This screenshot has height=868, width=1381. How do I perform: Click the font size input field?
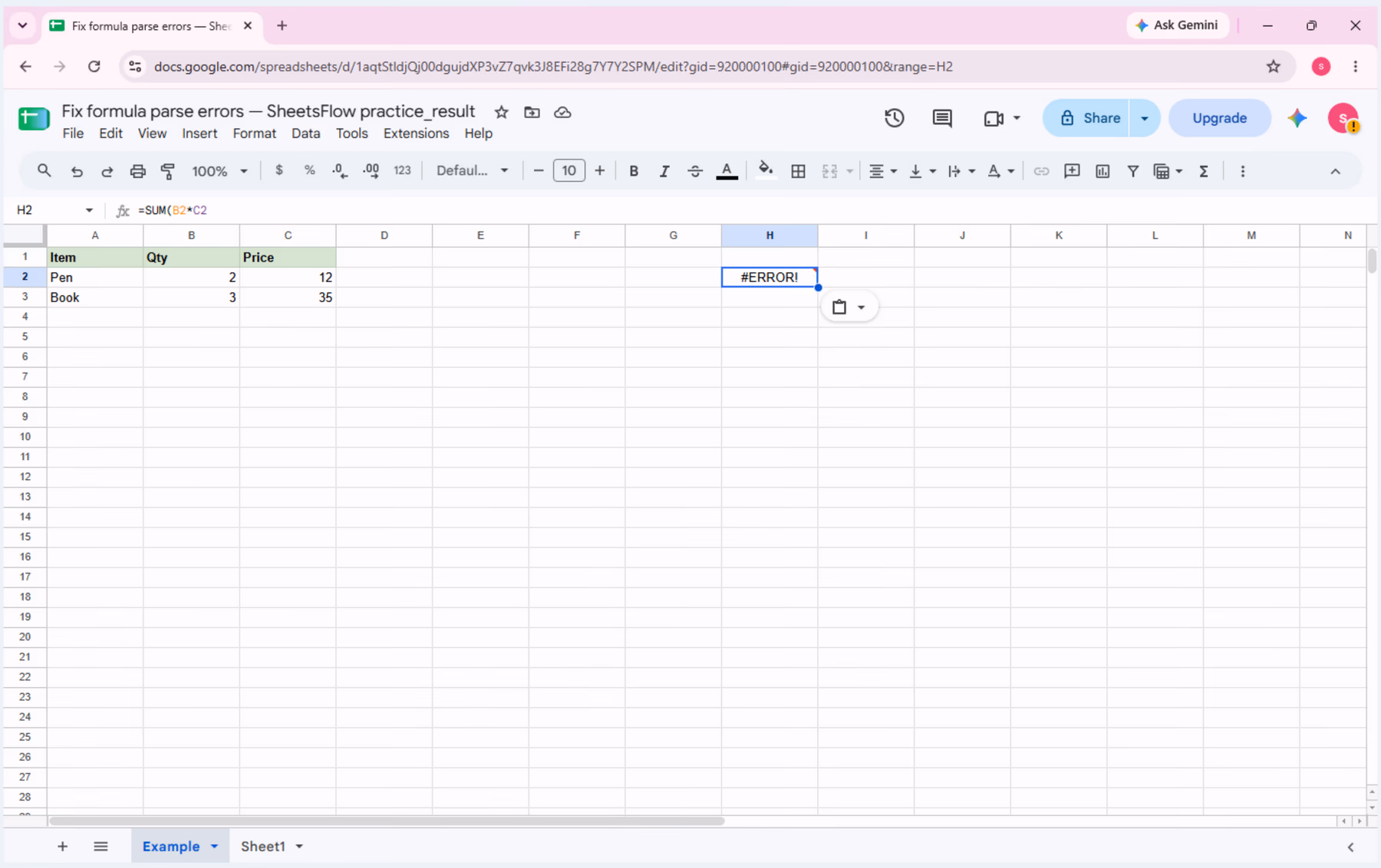569,170
